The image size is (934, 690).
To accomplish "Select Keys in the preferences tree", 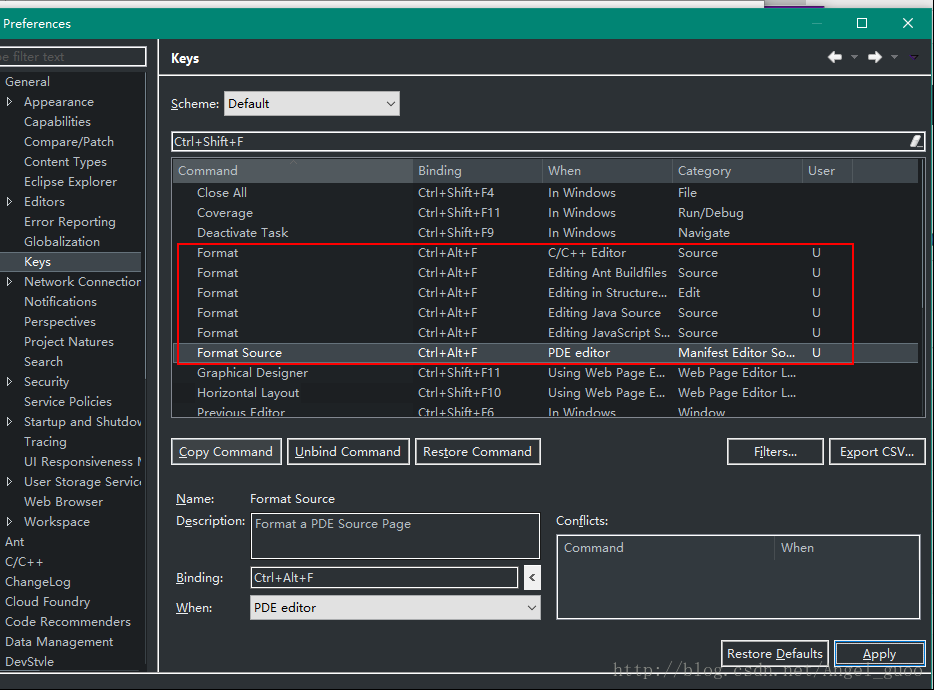I will point(38,262).
